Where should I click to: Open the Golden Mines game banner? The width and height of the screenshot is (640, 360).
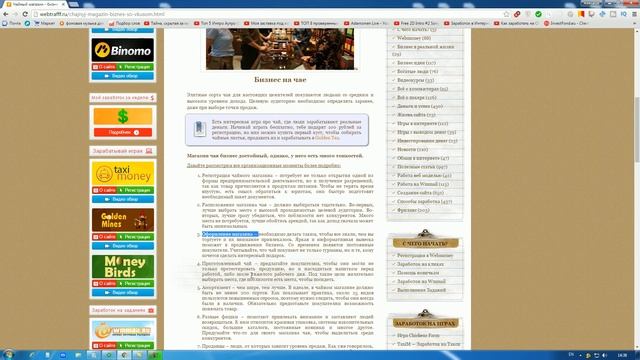click(x=123, y=220)
